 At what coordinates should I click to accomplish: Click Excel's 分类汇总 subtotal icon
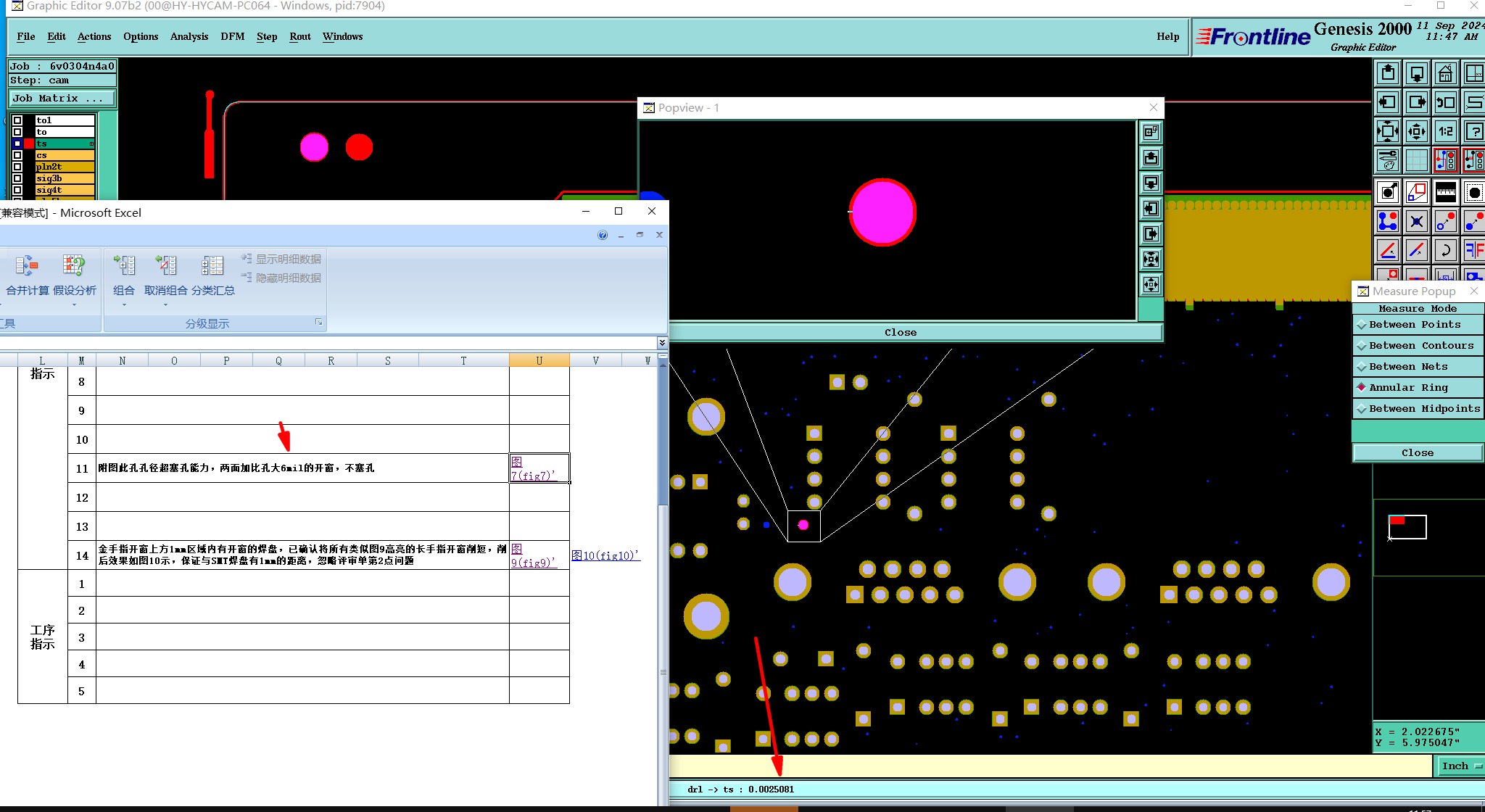(x=212, y=266)
